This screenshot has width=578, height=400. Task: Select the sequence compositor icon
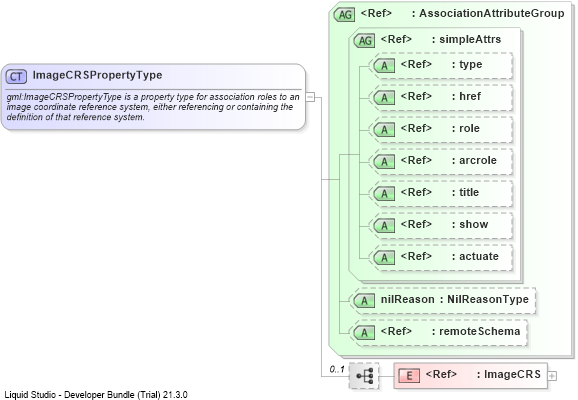364,376
